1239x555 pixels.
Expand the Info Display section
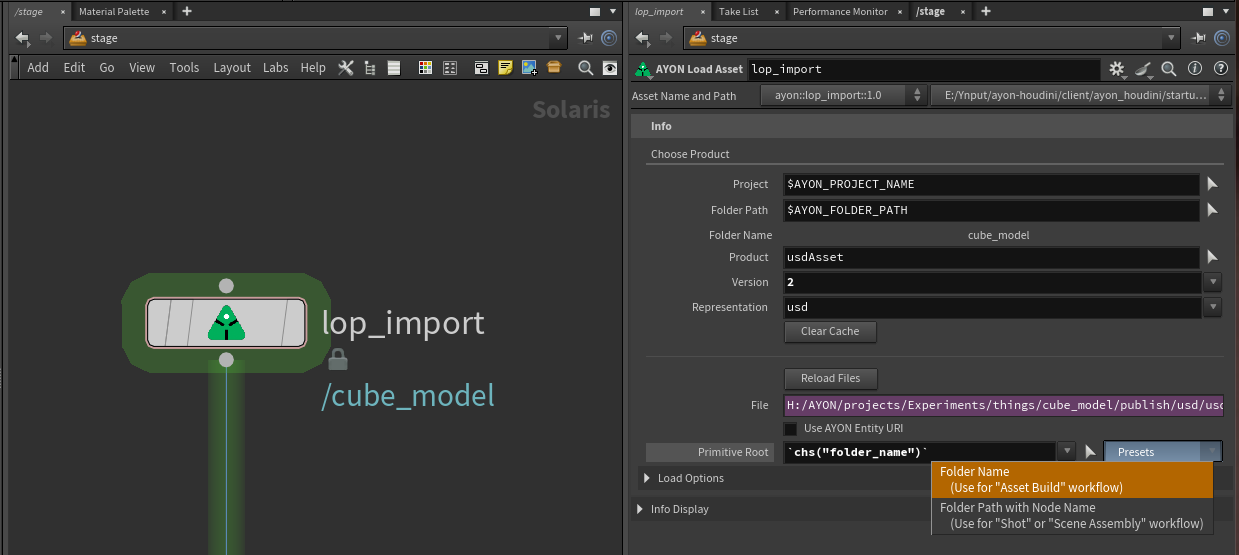point(642,509)
